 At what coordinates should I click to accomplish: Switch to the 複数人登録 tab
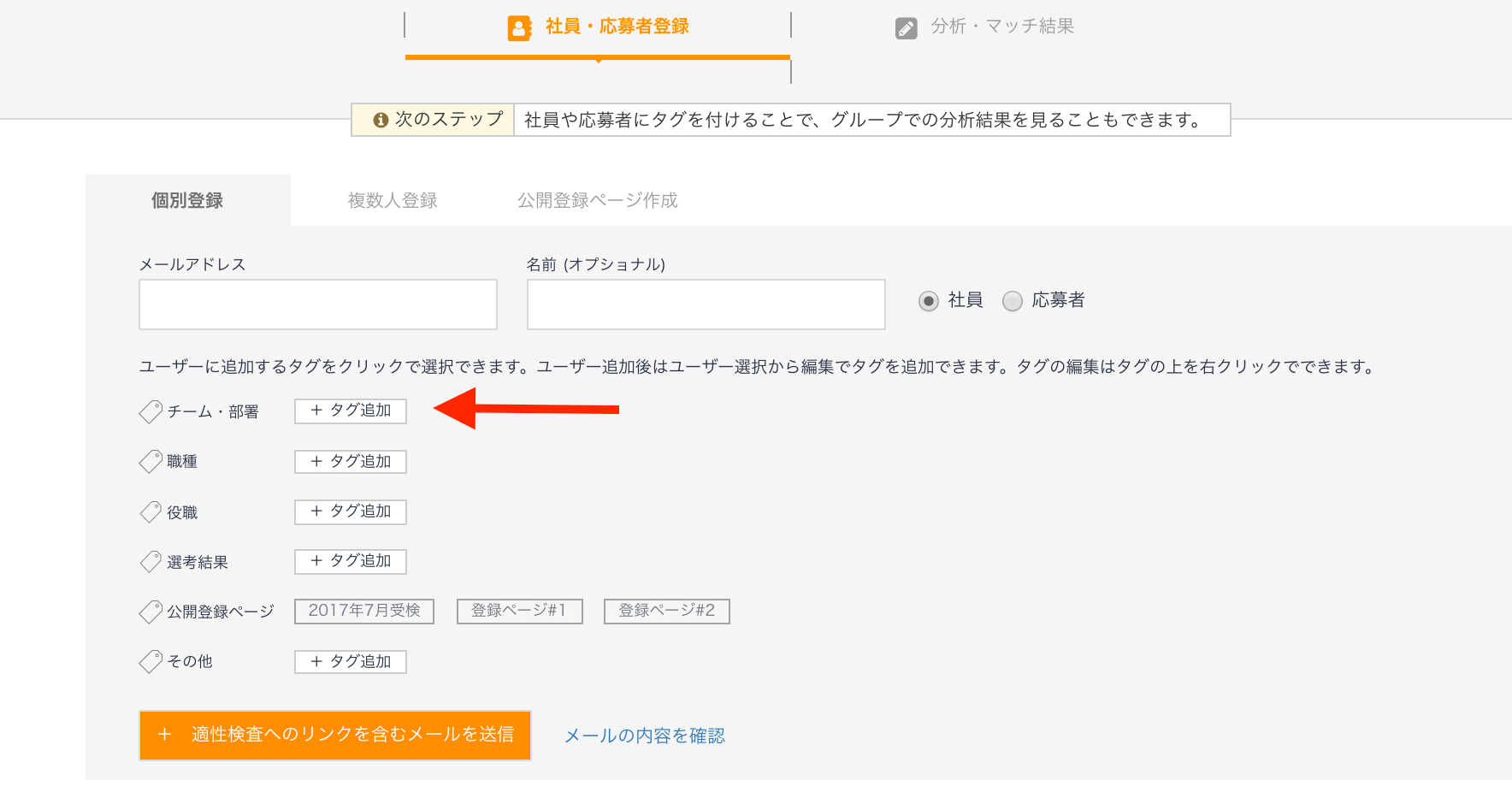pos(393,201)
